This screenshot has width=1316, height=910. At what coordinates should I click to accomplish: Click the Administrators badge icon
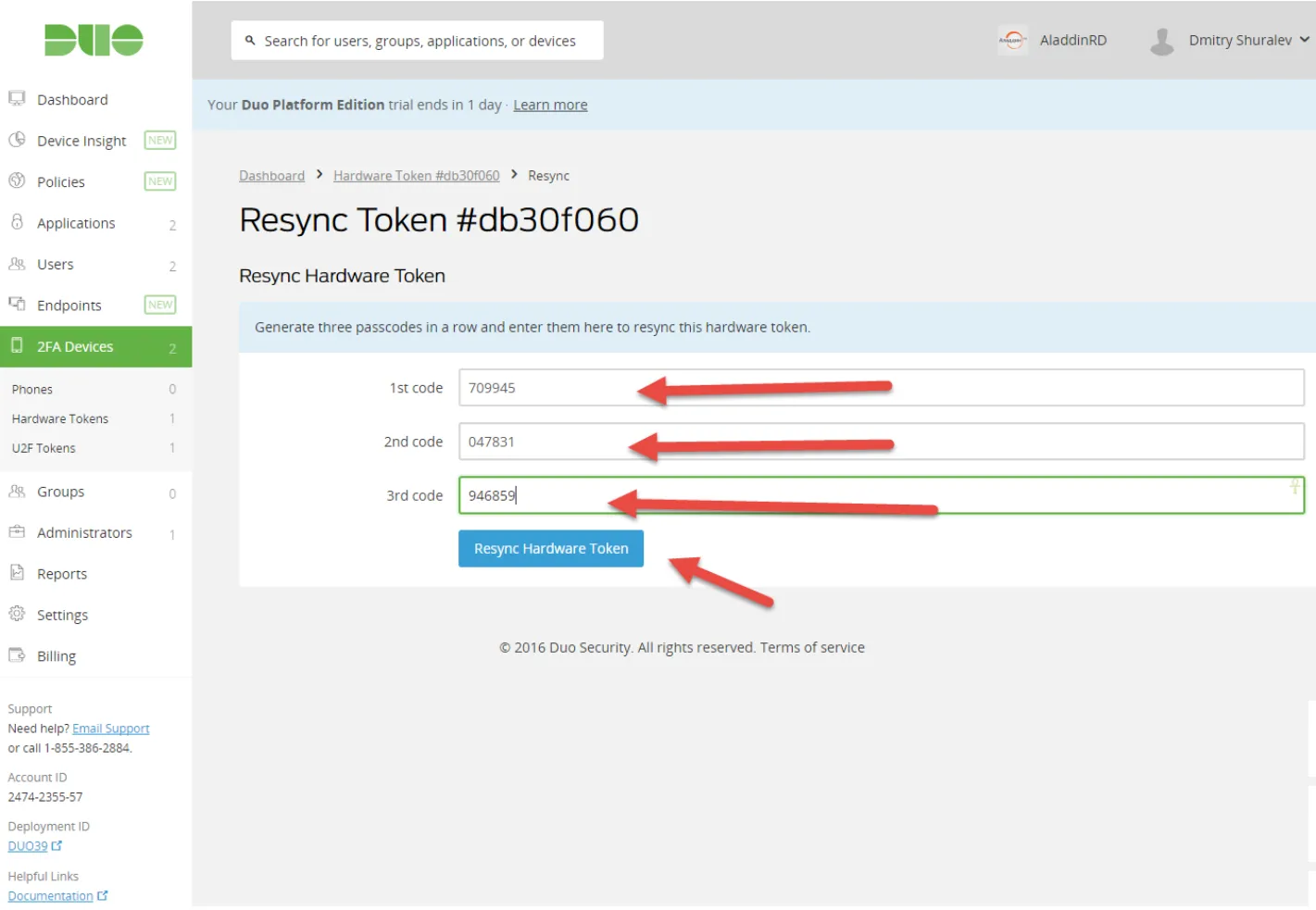pos(17,531)
